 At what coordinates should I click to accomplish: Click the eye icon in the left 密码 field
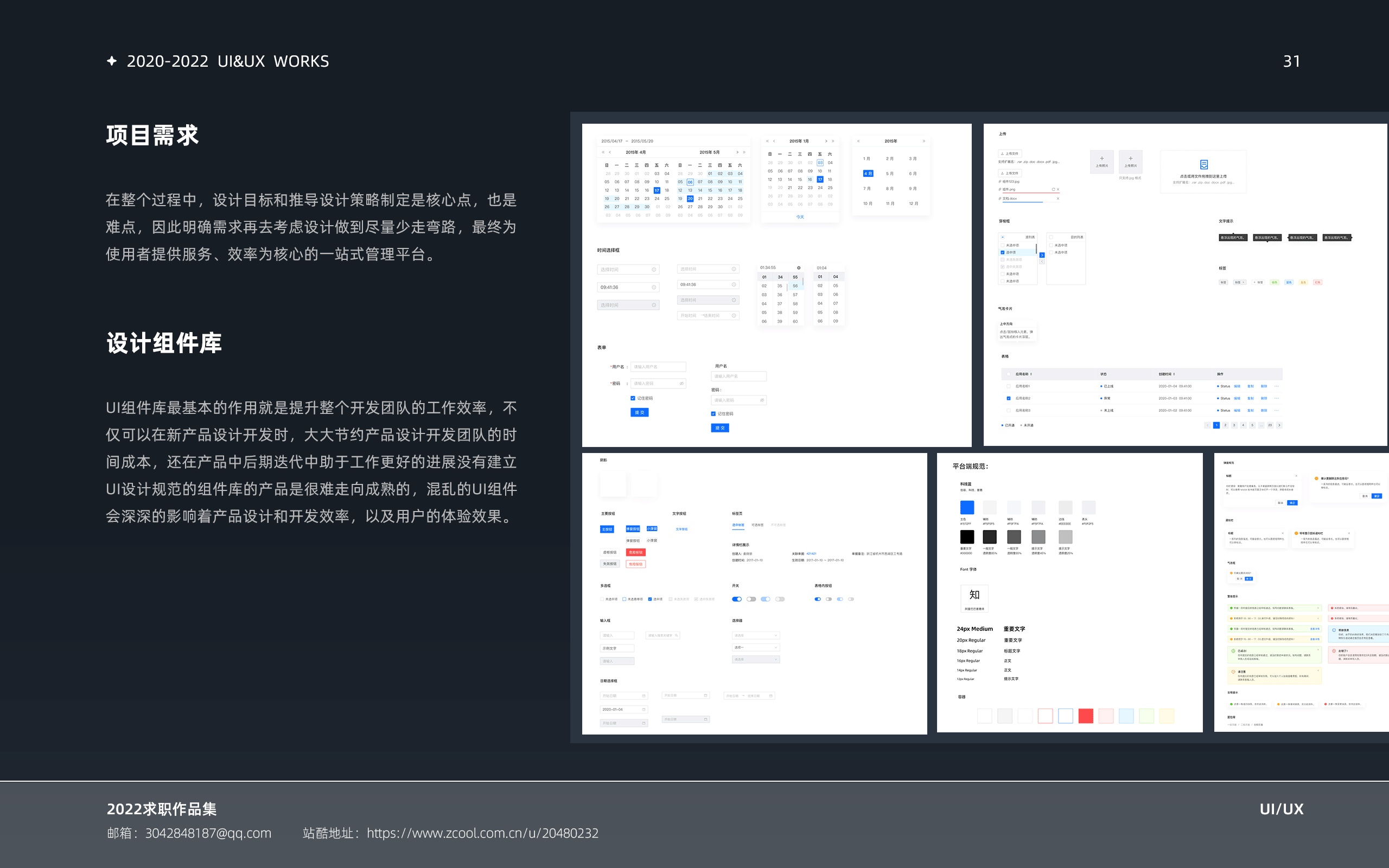point(681,384)
